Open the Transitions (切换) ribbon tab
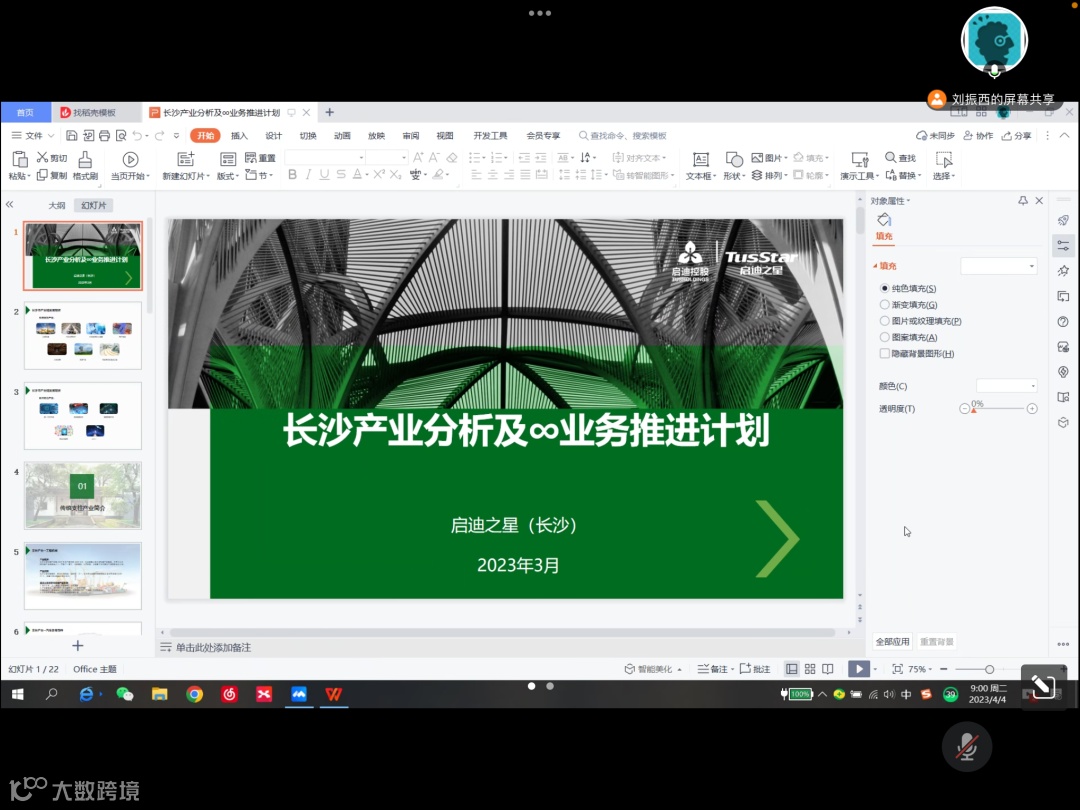 [308, 136]
